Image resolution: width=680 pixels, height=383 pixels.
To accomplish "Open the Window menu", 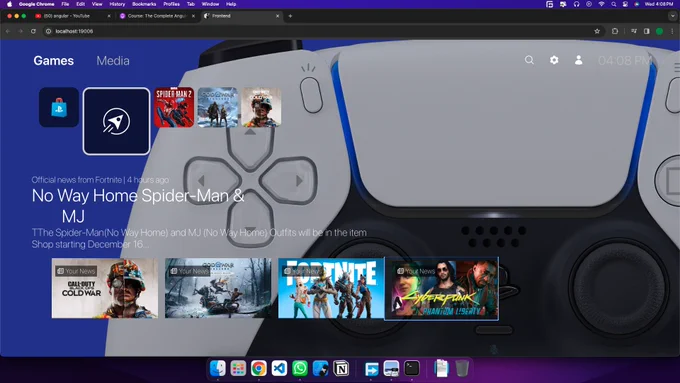I will coord(210,4).
